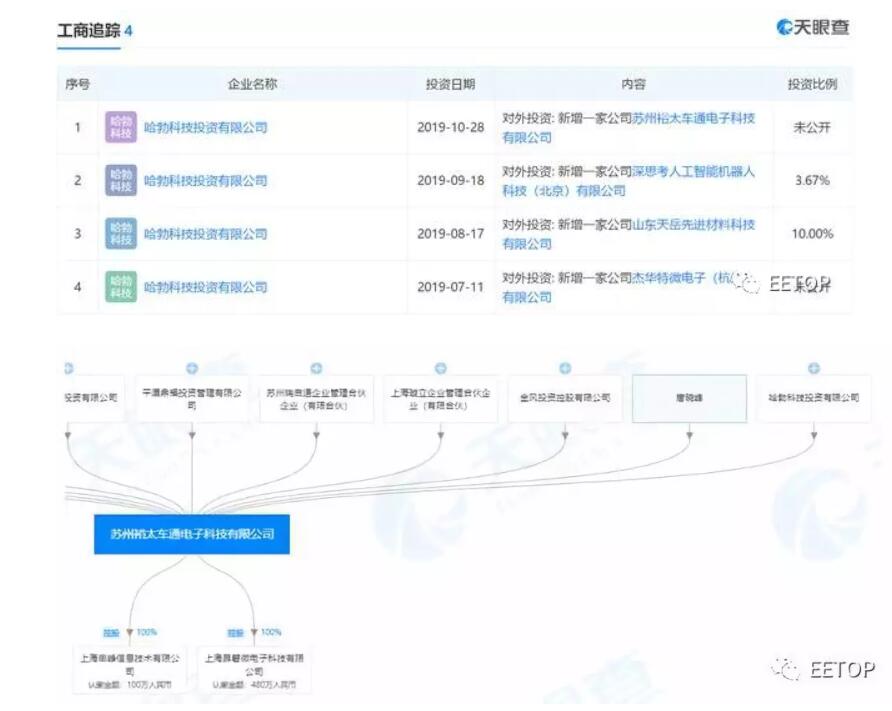Open the 深思考人工智能机器人科技 company link
Screen dimensions: 892x711
click(629, 181)
